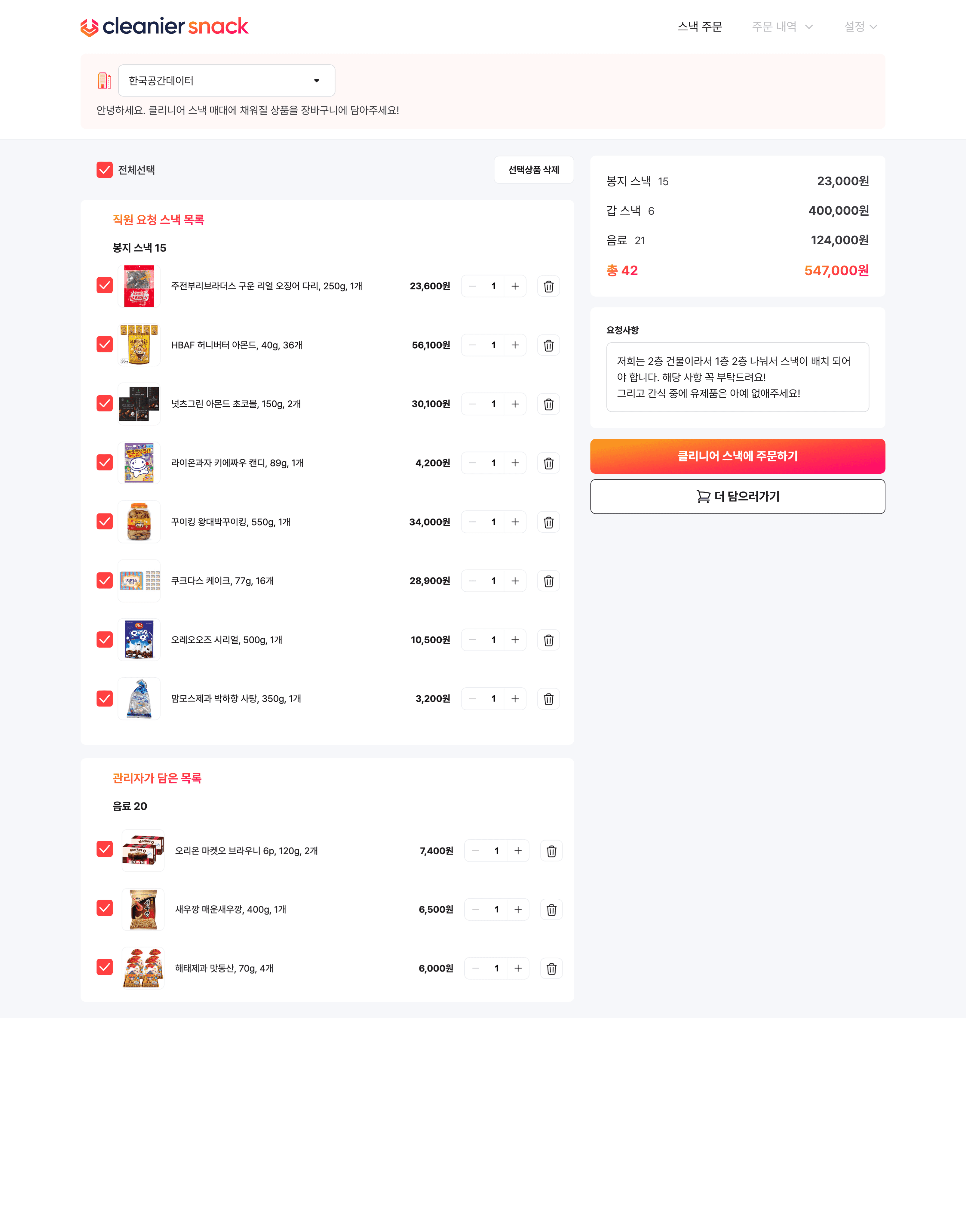Open the 한국공간데이터 company dropdown
Image resolution: width=966 pixels, height=1232 pixels.
226,80
